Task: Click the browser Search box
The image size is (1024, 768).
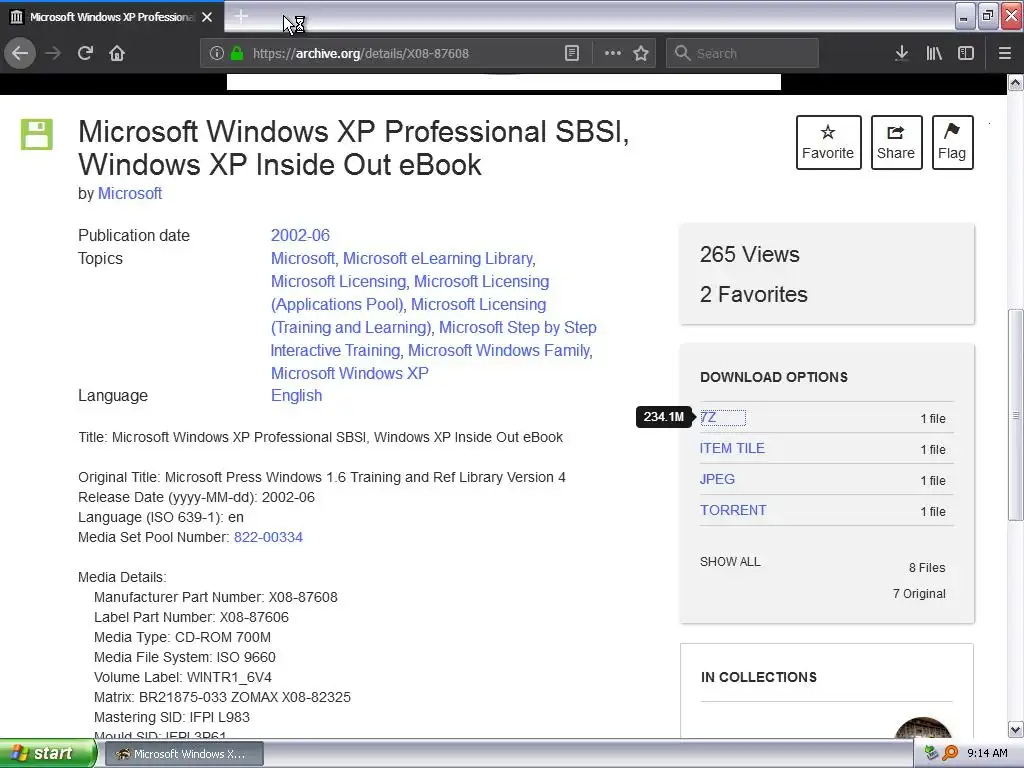Action: click(742, 54)
